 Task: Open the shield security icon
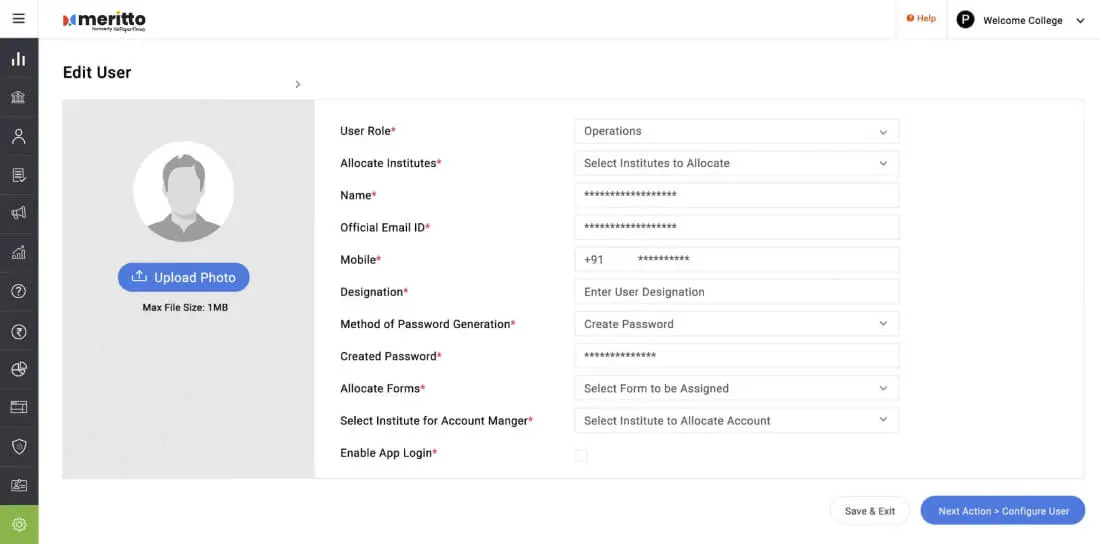(19, 446)
